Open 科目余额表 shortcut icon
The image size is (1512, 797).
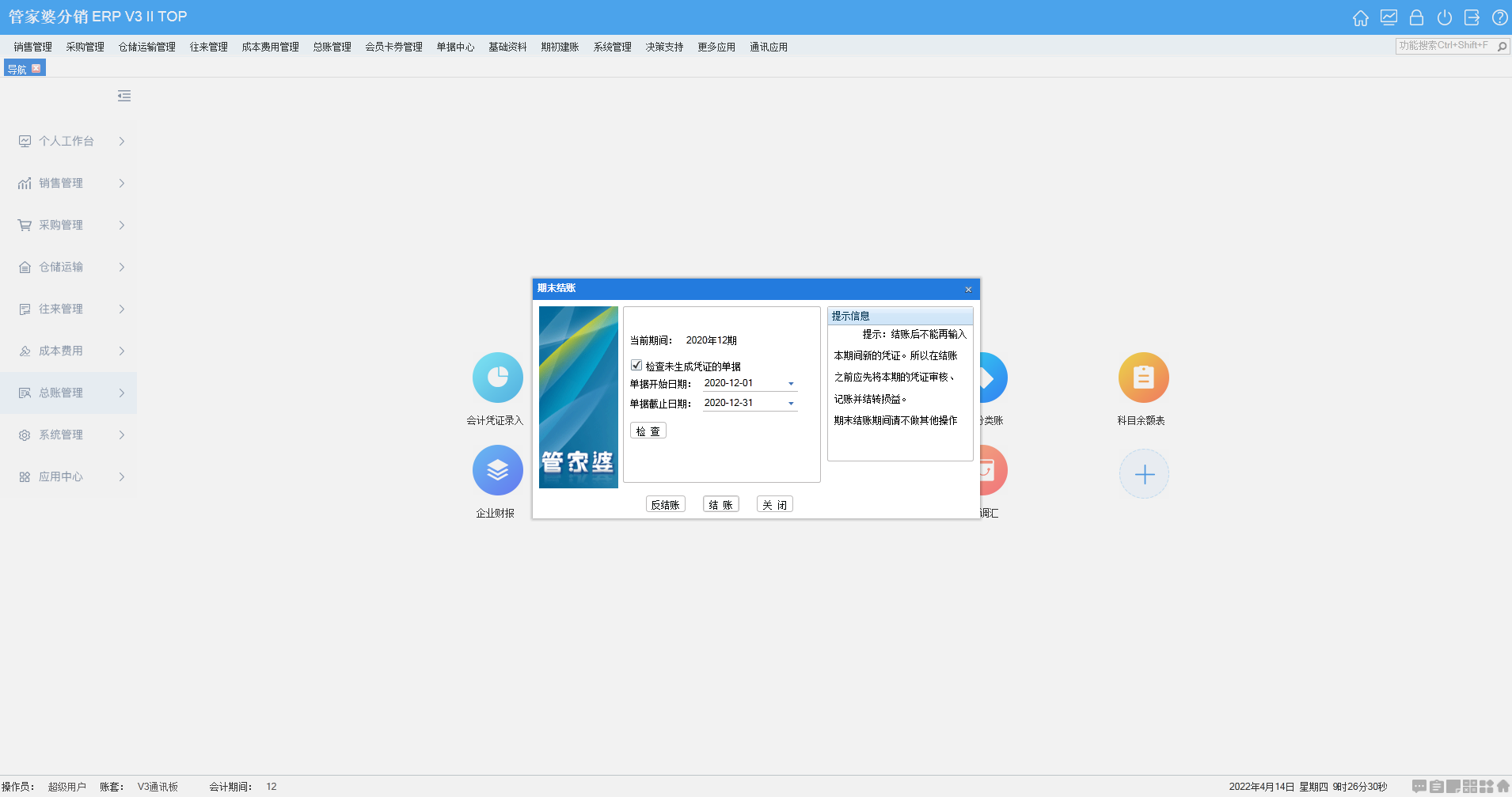coord(1143,378)
